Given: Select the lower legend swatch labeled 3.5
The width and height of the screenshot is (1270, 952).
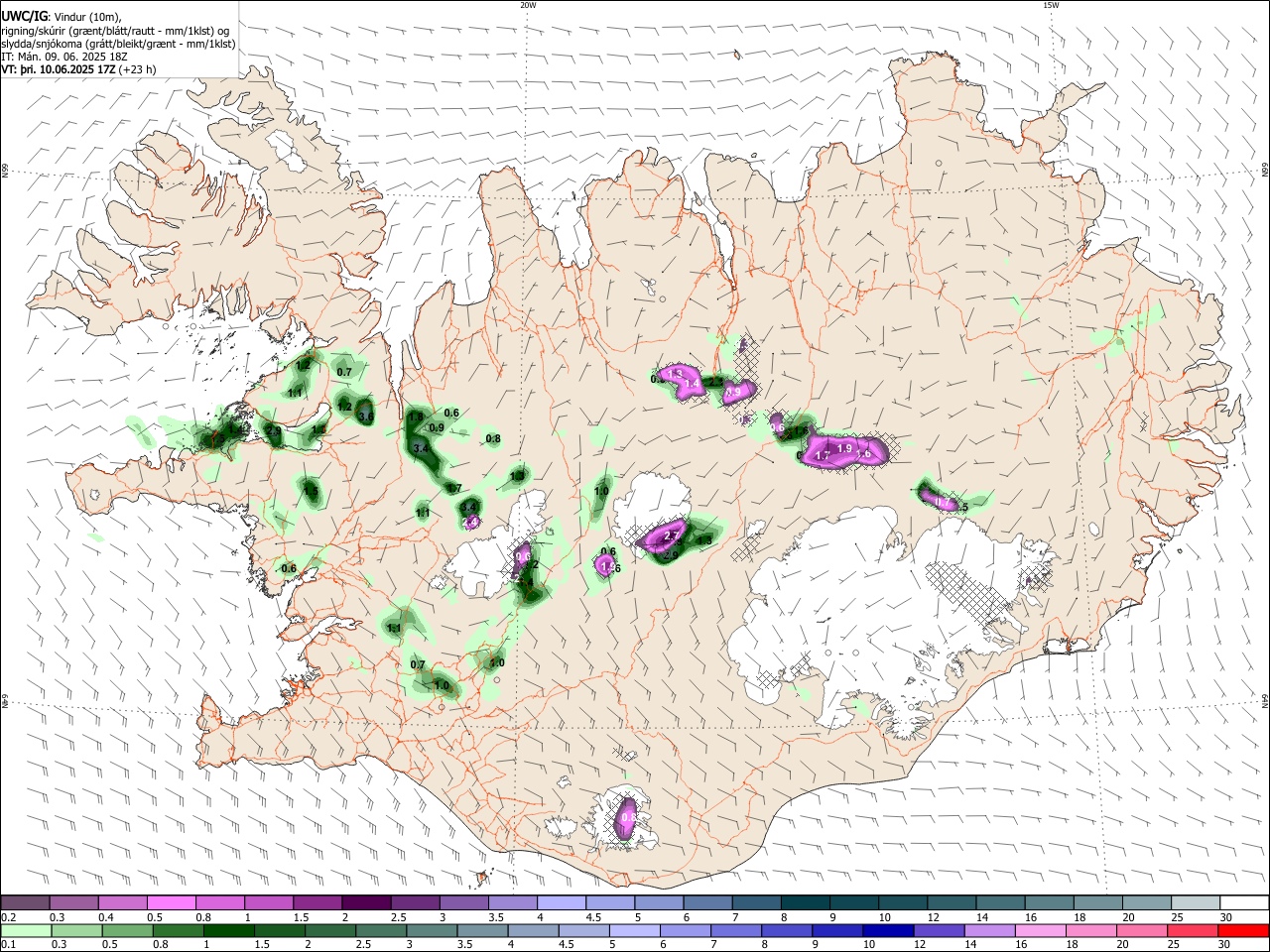Looking at the screenshot, I should (x=483, y=930).
